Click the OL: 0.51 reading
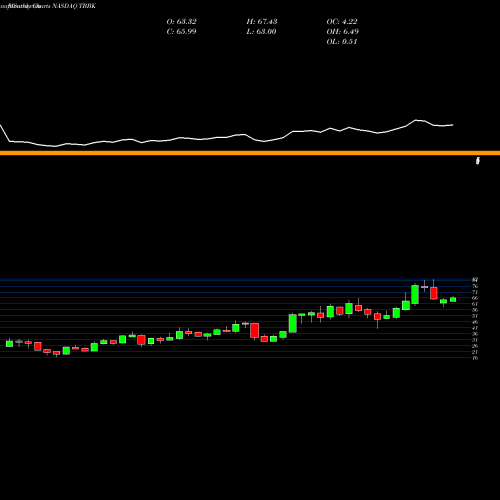 (342, 42)
